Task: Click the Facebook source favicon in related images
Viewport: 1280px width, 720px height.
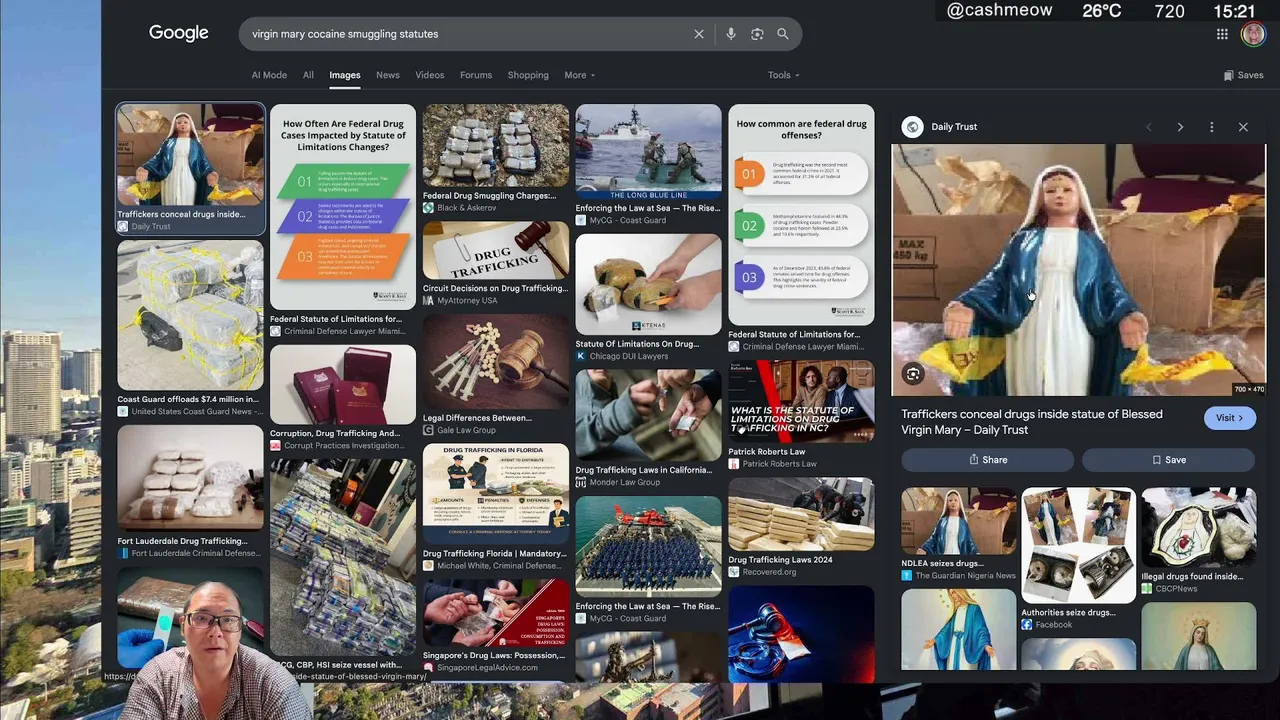Action: coord(1026,625)
